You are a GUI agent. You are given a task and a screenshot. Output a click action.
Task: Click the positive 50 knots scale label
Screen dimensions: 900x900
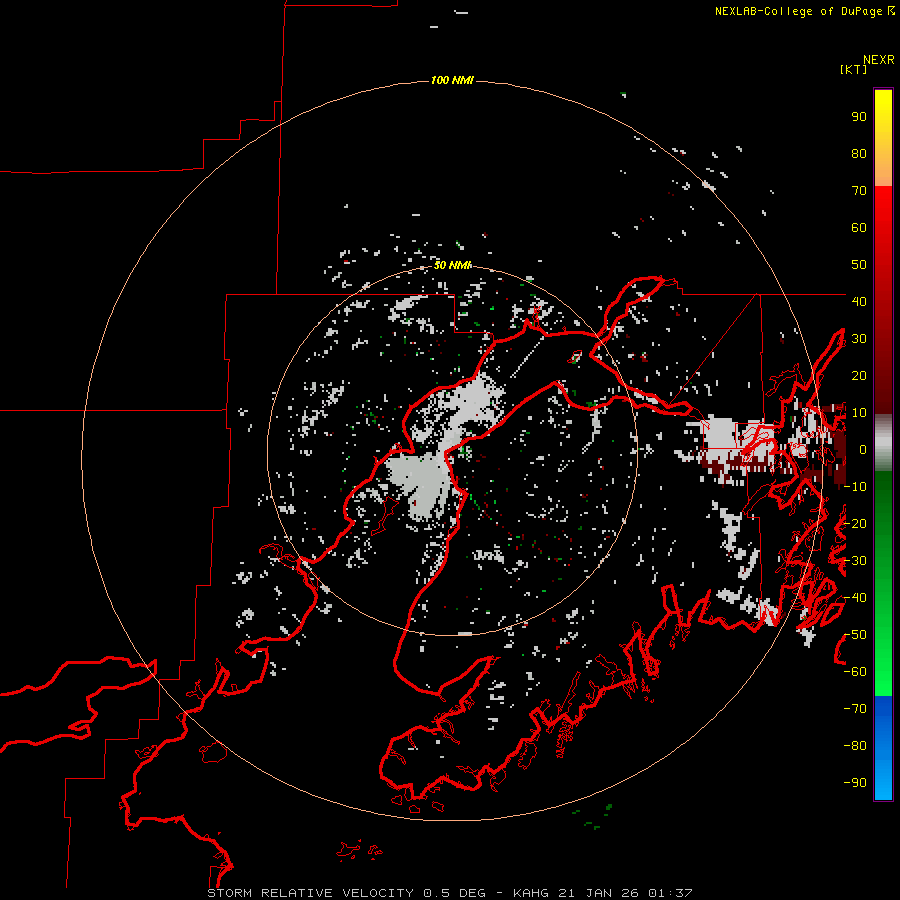tap(859, 265)
